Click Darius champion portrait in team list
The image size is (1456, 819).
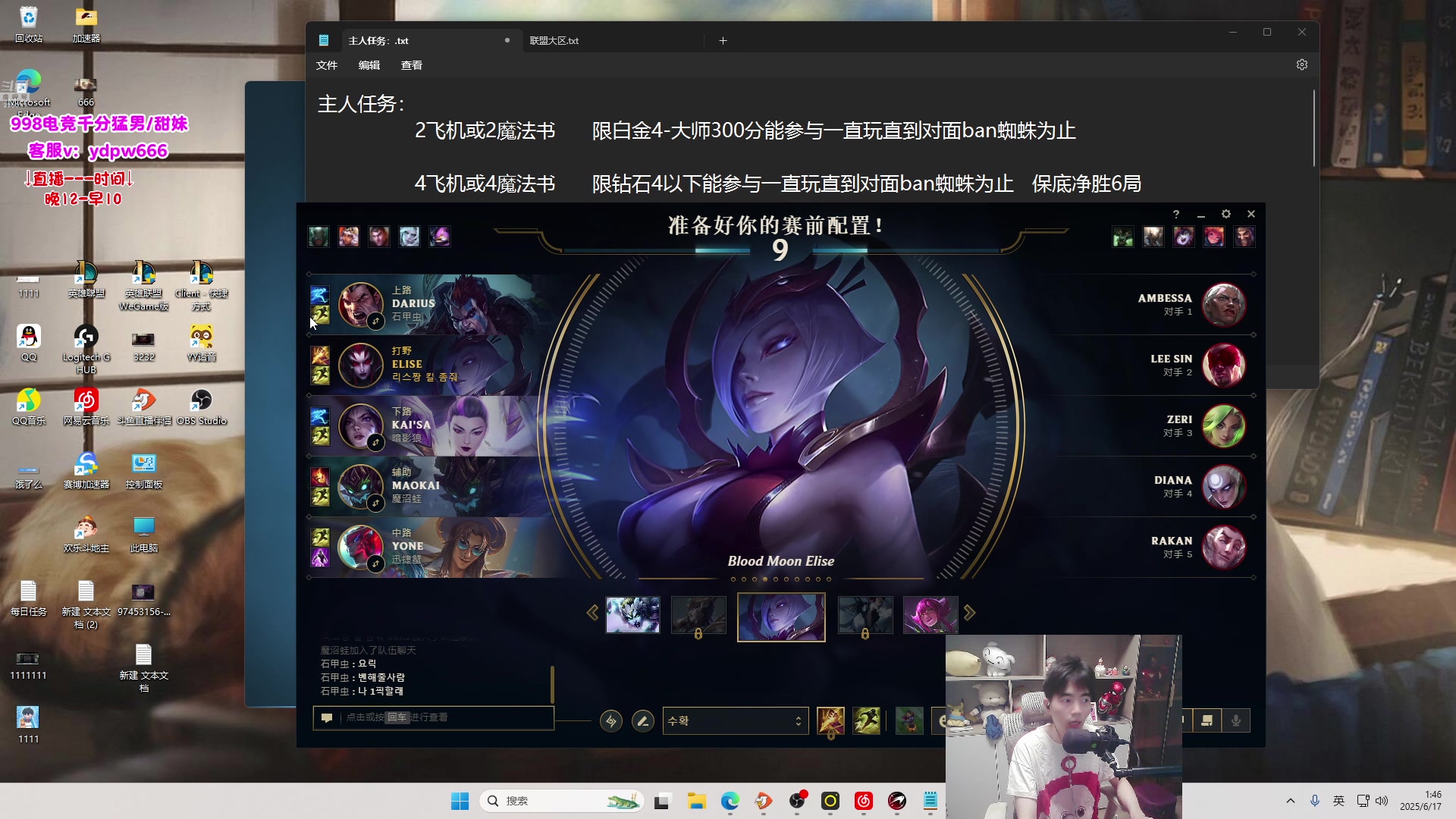[x=360, y=304]
